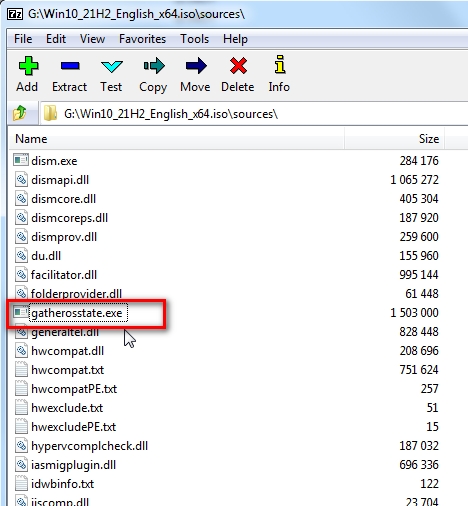Click size value 1 503 000
The image size is (468, 506).
pos(414,313)
